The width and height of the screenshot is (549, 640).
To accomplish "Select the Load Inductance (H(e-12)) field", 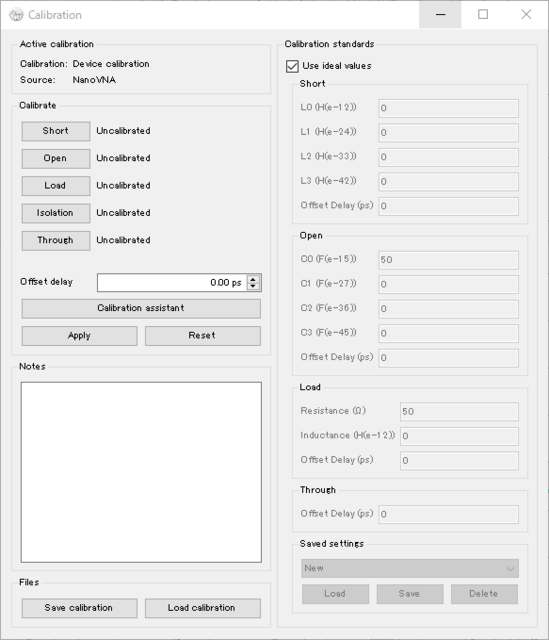I will click(459, 436).
